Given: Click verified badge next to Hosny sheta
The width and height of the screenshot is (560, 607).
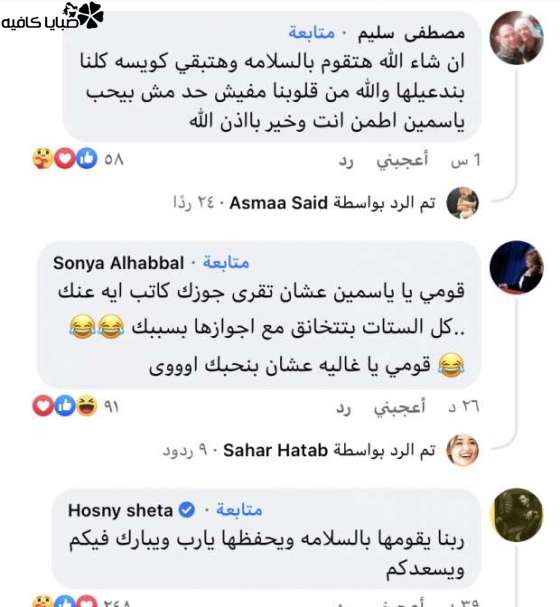Looking at the screenshot, I should (187, 510).
